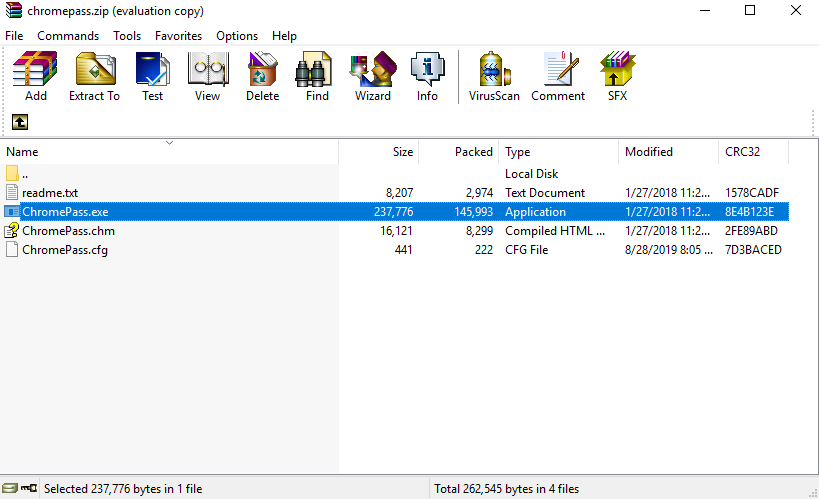Image resolution: width=819 pixels, height=499 pixels.
Task: Click the ChromePass.cfg file icon
Action: pos(12,250)
